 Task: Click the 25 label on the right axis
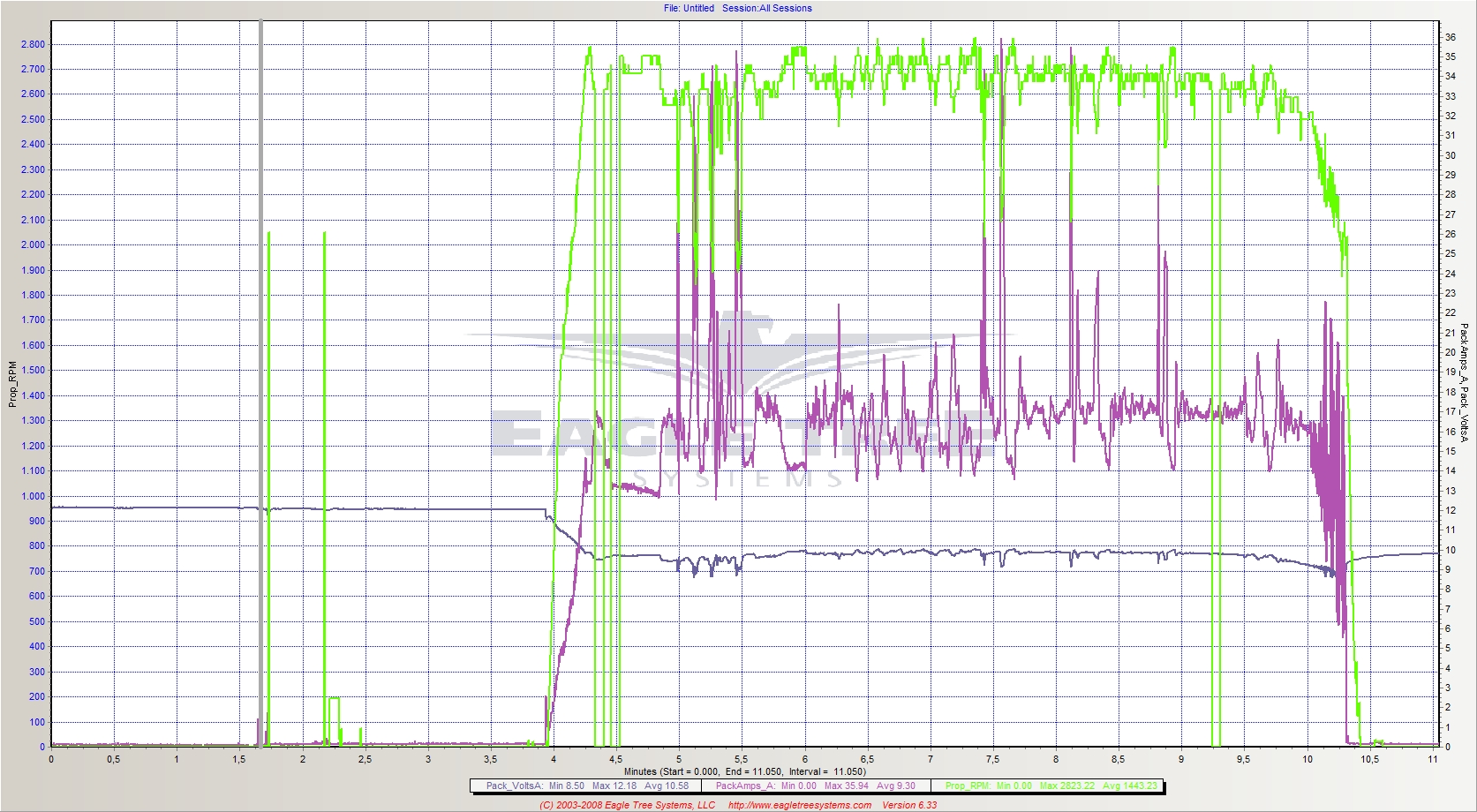[1451, 253]
